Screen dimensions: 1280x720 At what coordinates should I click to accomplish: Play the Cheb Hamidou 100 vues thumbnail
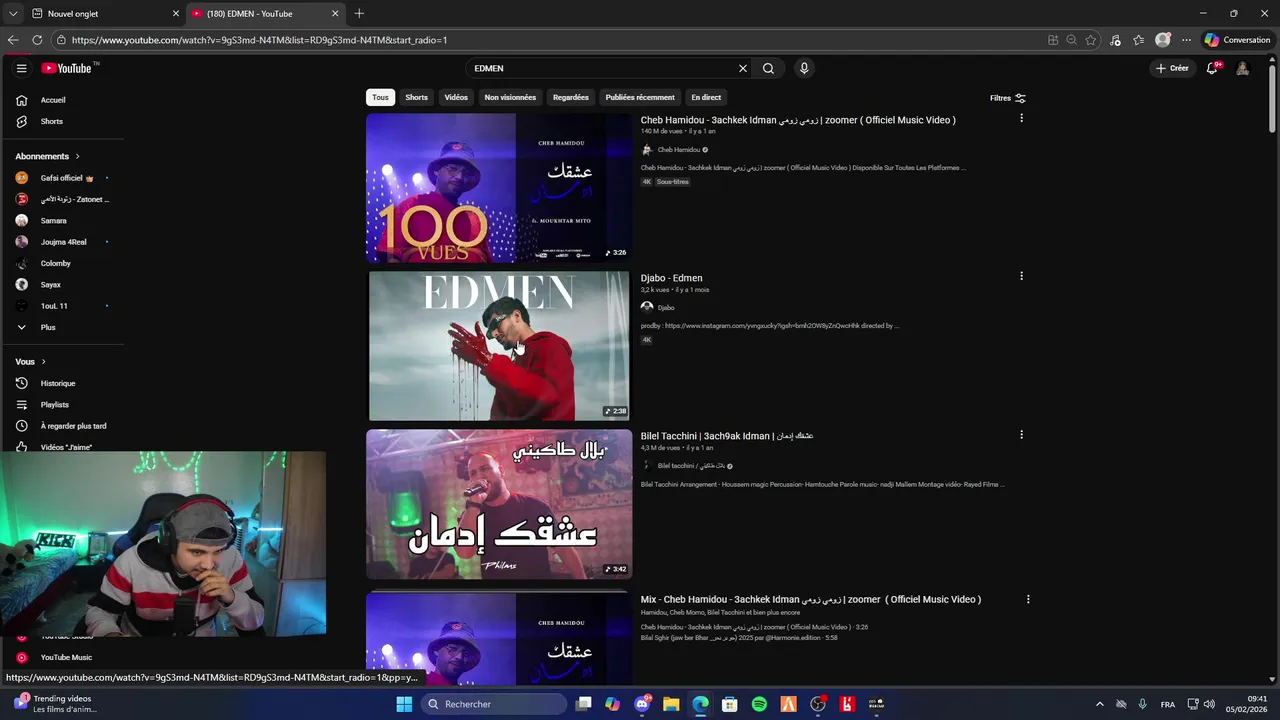(499, 188)
